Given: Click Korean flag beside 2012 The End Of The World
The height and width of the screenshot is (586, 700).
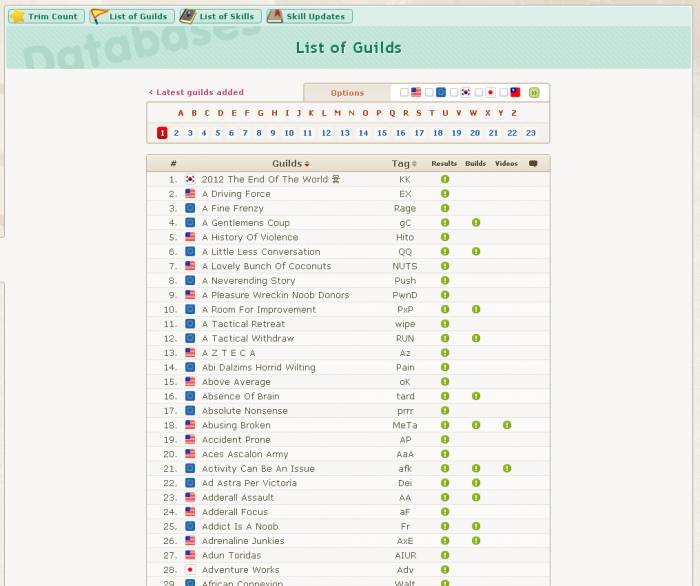Looking at the screenshot, I should [190, 179].
